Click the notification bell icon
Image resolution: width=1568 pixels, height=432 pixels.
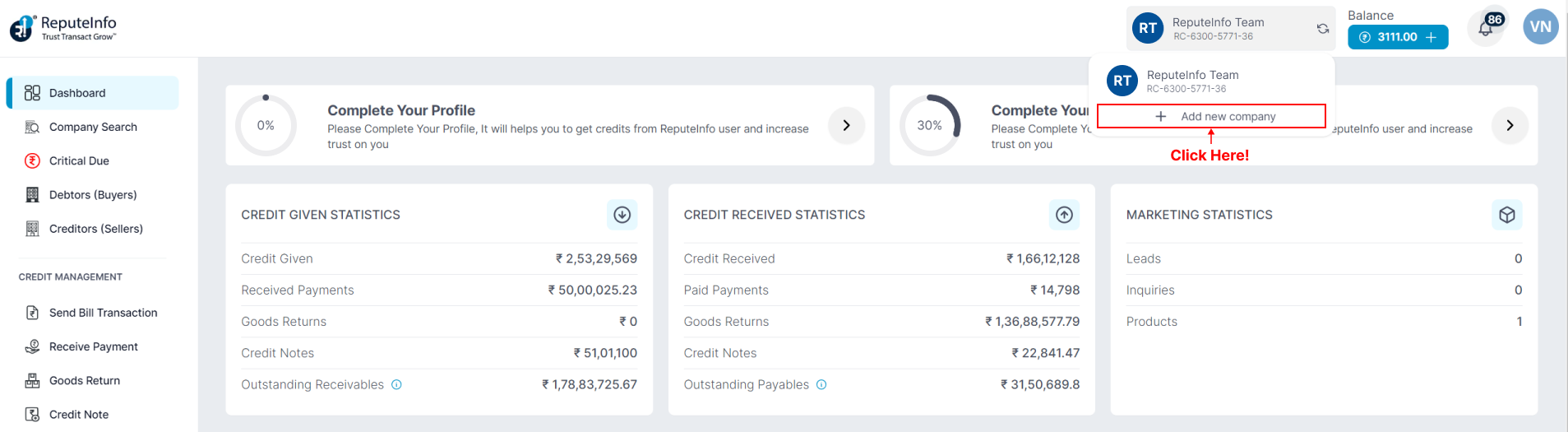(1485, 29)
